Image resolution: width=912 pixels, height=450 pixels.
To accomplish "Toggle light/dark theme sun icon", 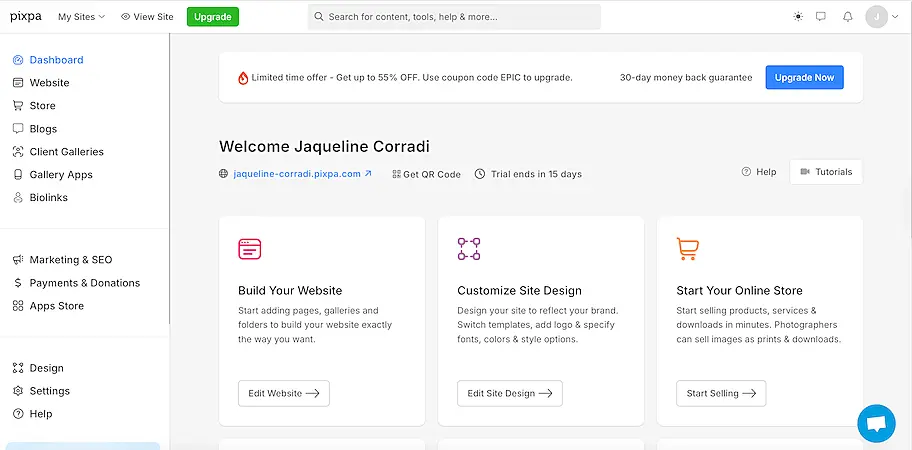I will pos(798,17).
